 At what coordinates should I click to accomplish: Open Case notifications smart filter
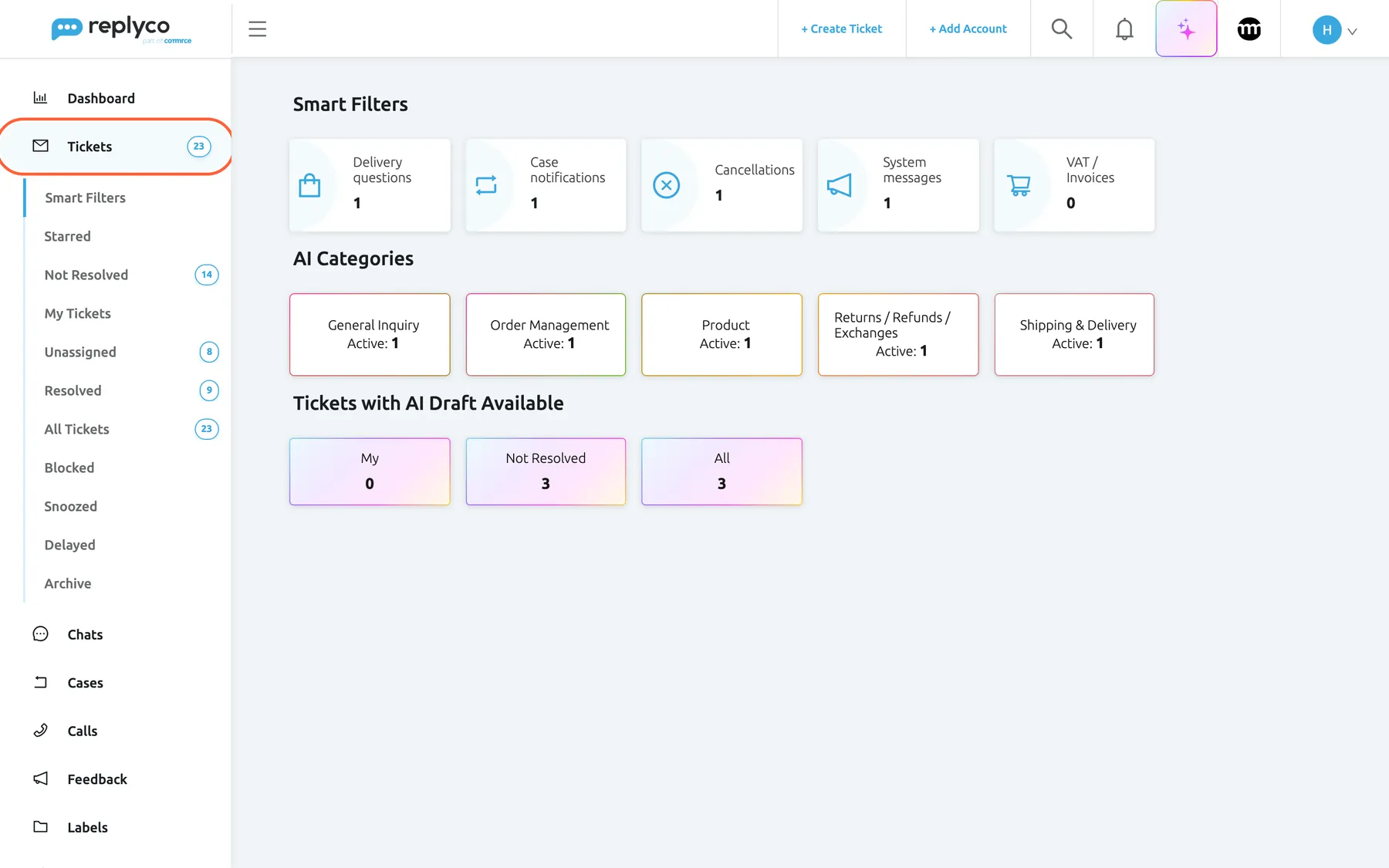546,185
